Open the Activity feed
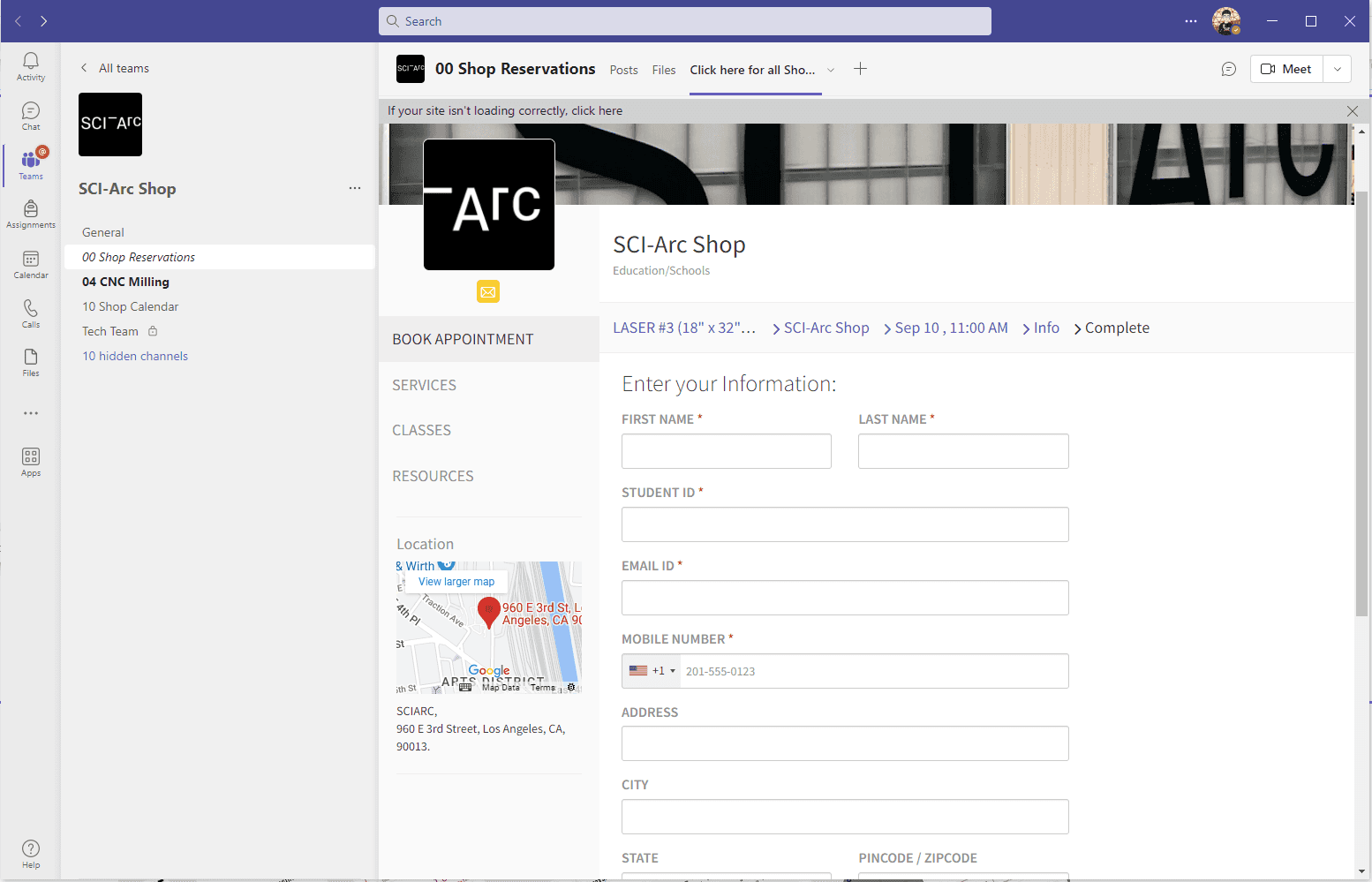The height and width of the screenshot is (882, 1372). coord(31,66)
